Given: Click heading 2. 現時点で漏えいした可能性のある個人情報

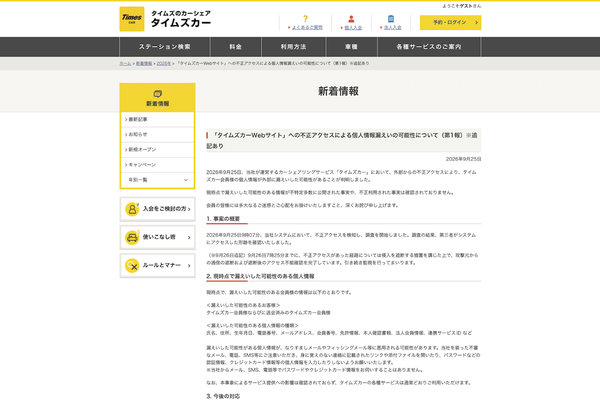Looking at the screenshot, I should tap(260, 276).
